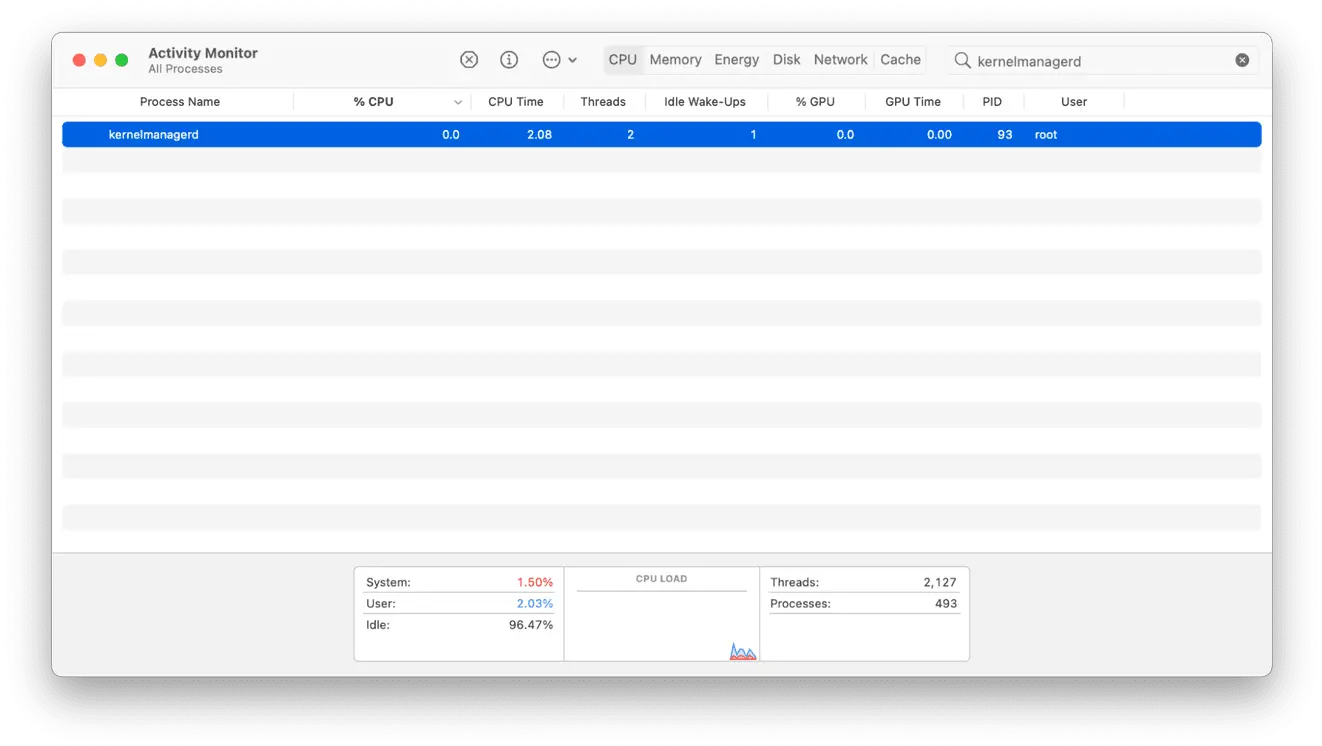
Task: Close the Activity Monitor window
Action: point(79,60)
